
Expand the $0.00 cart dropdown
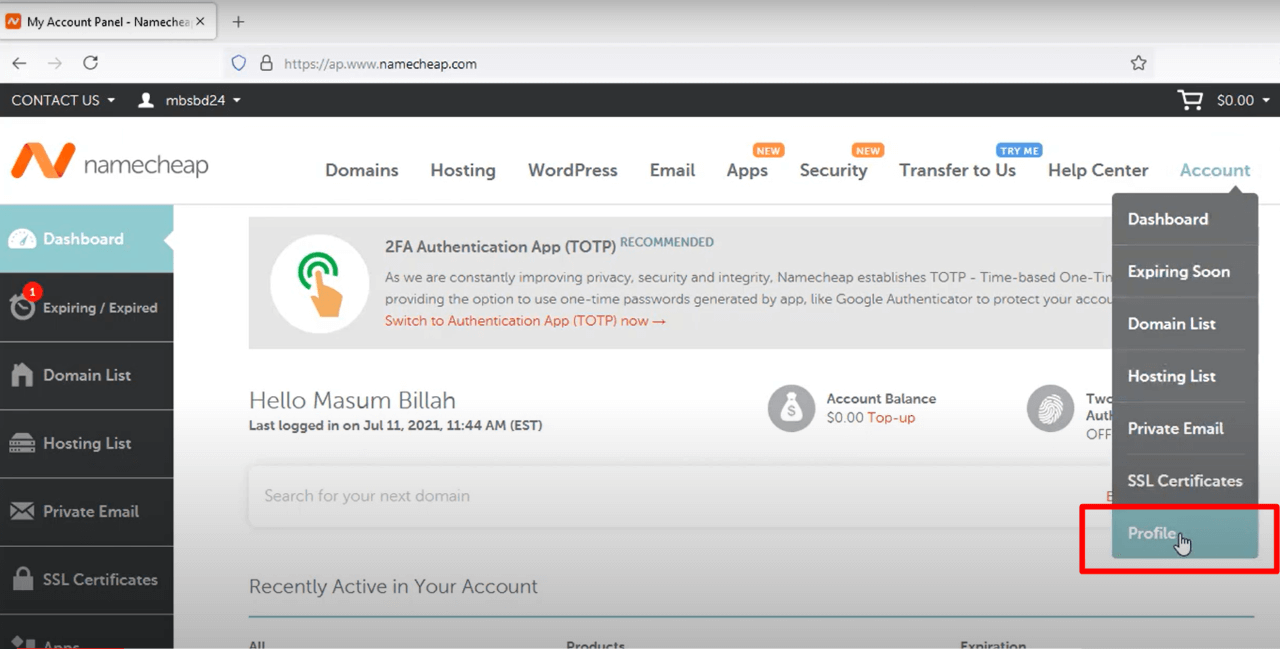tap(1243, 100)
